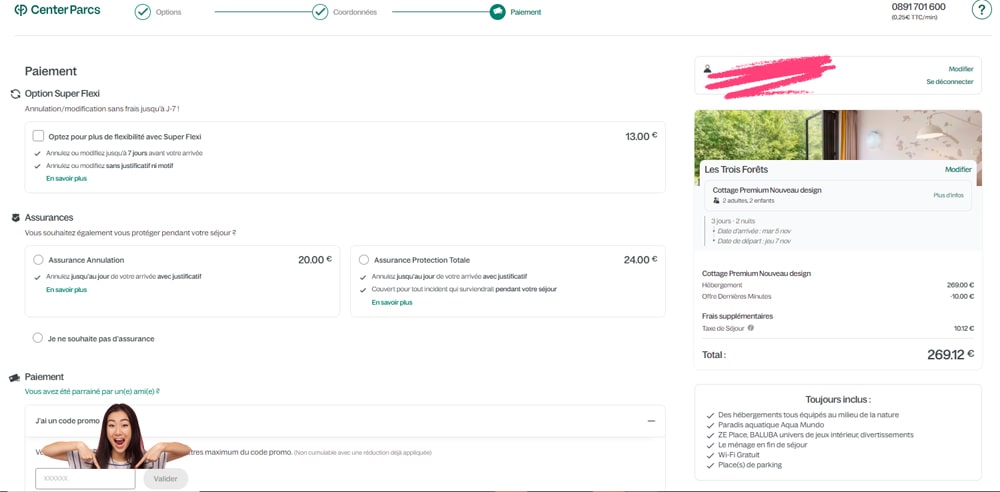Viewport: 1000px width, 492px height.
Task: Click Paradis aquatique Aqua Mundo item
Action: coord(770,424)
